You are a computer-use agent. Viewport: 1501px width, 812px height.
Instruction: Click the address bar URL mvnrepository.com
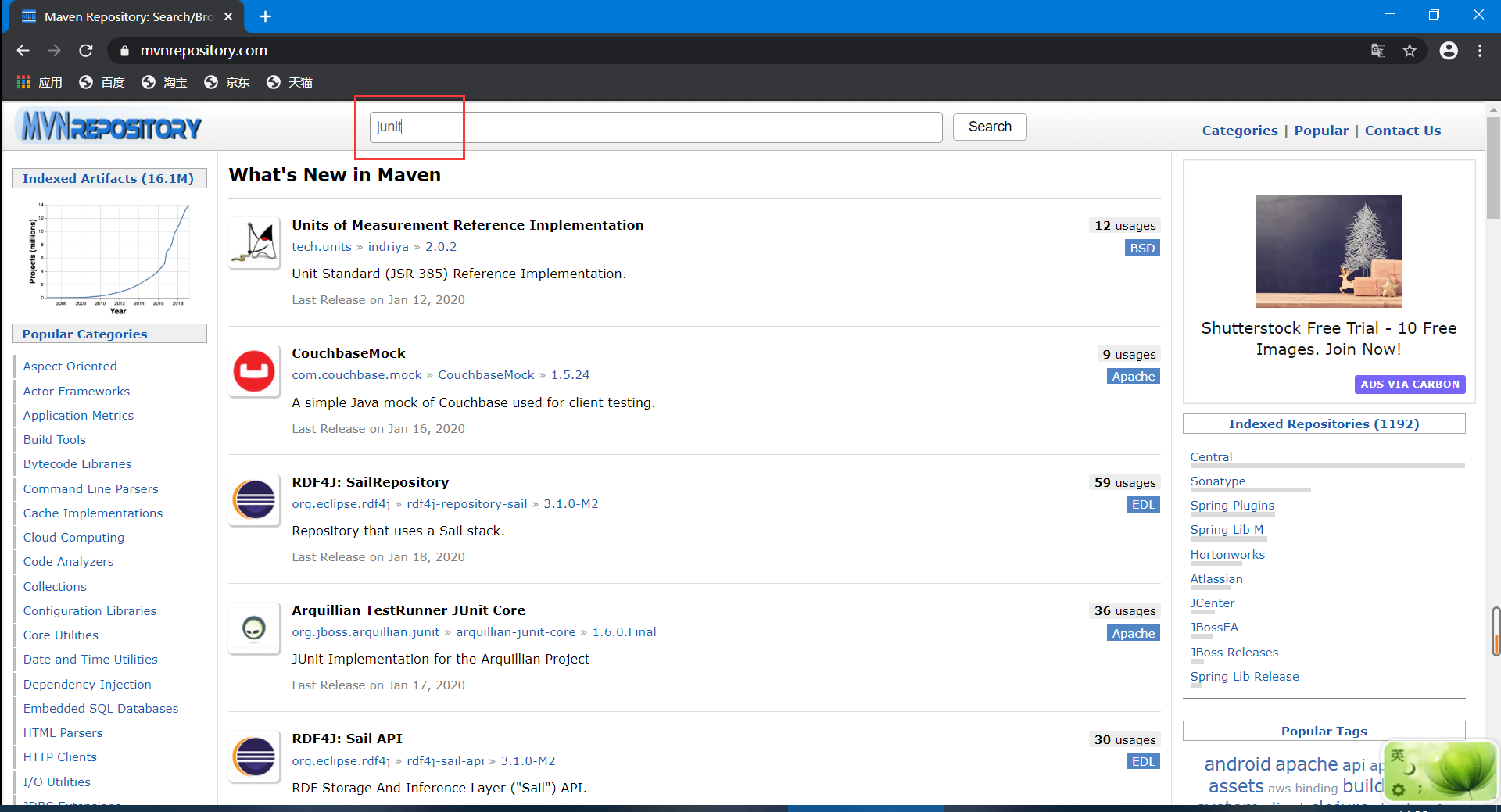[204, 51]
